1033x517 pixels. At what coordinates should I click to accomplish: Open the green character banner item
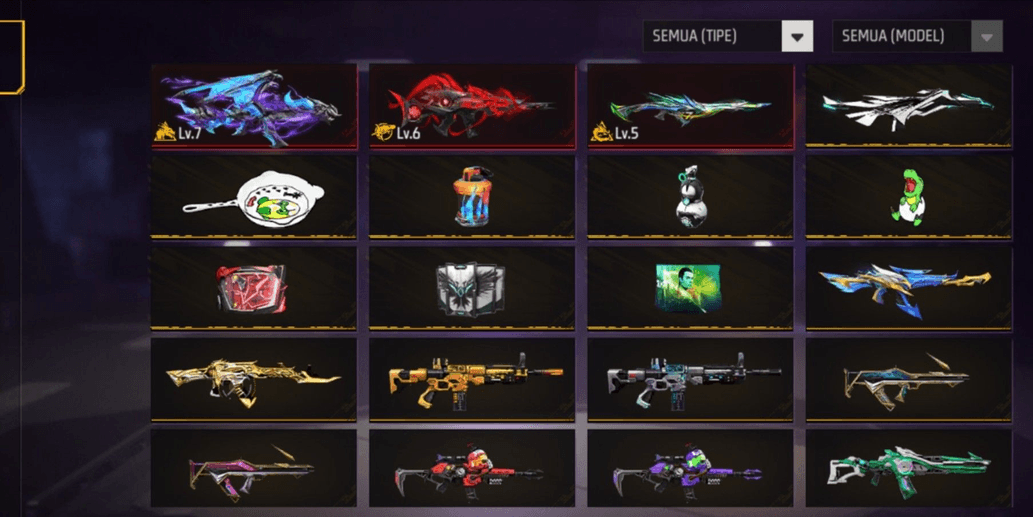point(690,288)
